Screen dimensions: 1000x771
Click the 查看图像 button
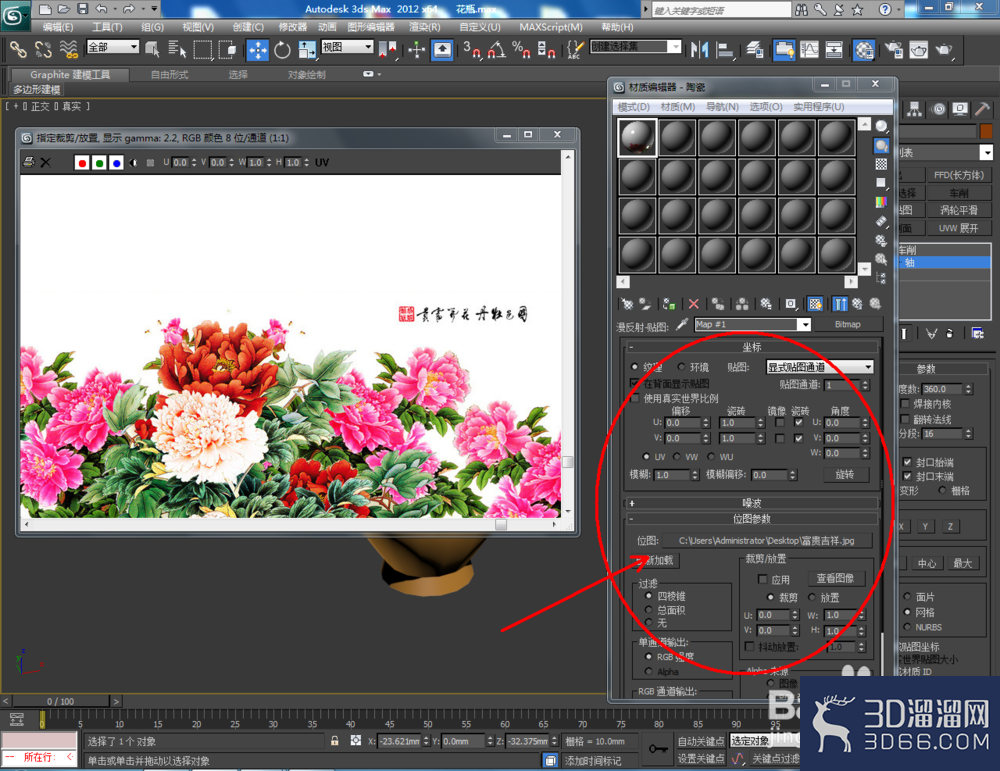click(x=835, y=578)
